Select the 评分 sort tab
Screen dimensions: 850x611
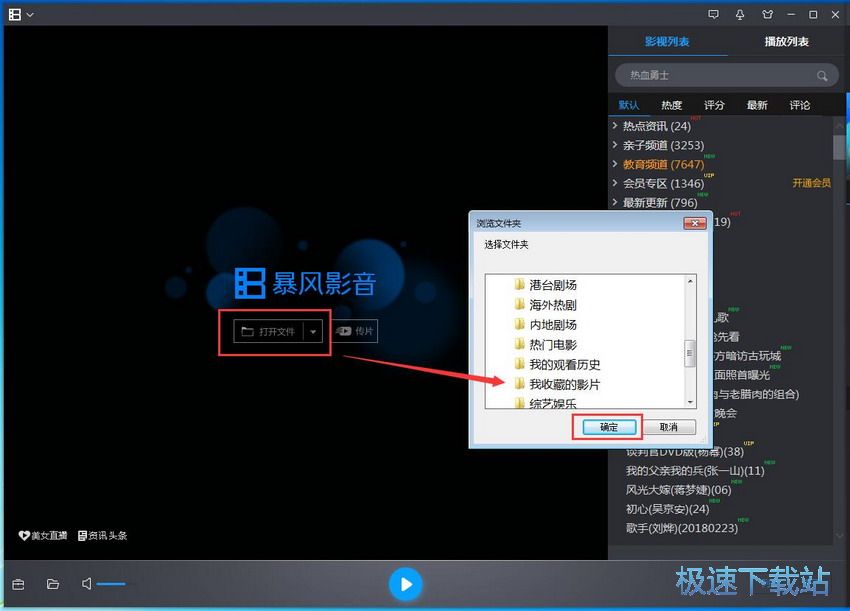[x=714, y=105]
